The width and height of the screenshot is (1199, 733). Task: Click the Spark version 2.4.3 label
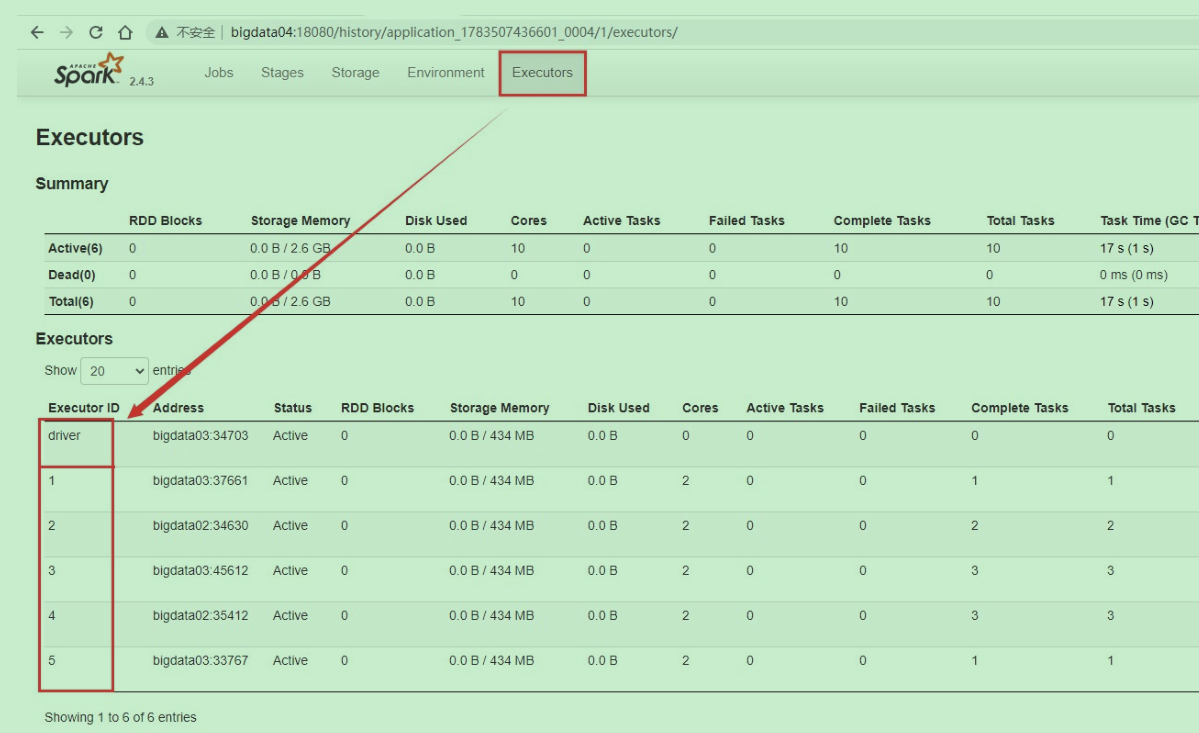pyautogui.click(x=141, y=81)
